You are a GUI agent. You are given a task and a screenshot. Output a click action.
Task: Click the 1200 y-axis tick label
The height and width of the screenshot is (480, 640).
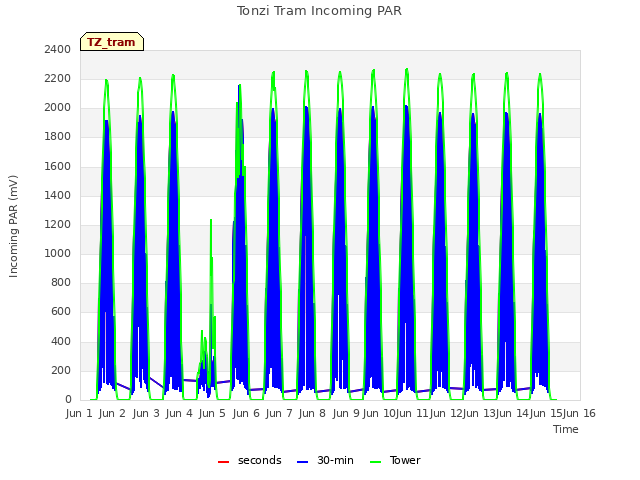58,224
